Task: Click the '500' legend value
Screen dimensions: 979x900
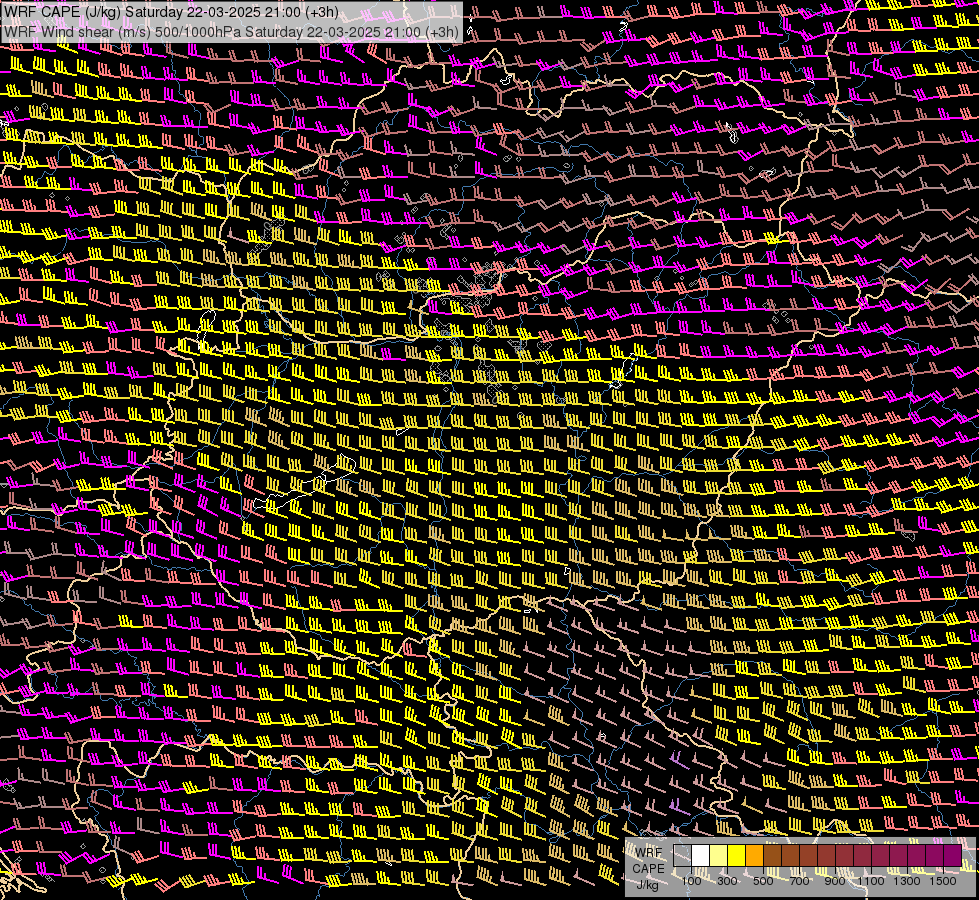Action: click(x=763, y=881)
